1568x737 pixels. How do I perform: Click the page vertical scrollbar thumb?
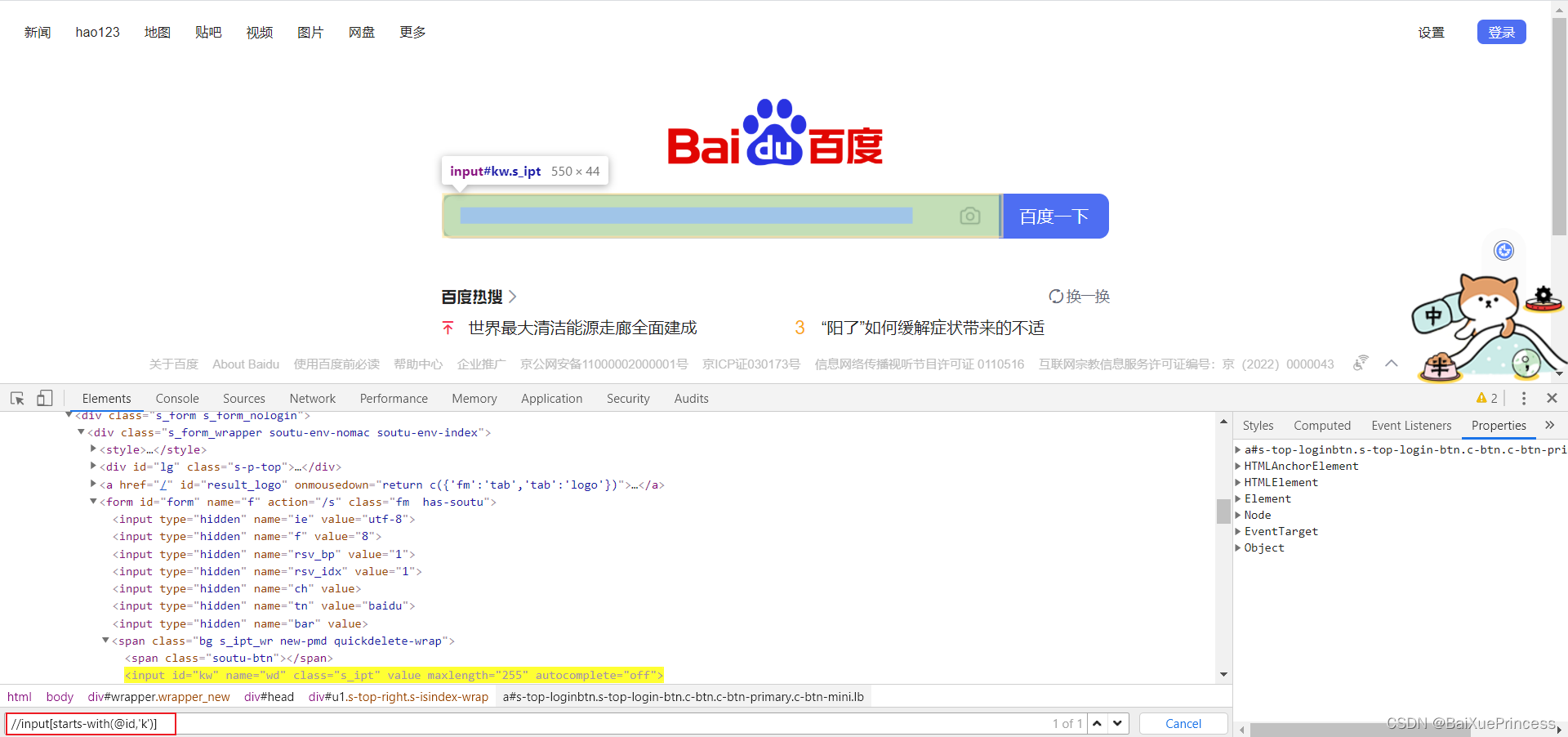[x=1559, y=127]
